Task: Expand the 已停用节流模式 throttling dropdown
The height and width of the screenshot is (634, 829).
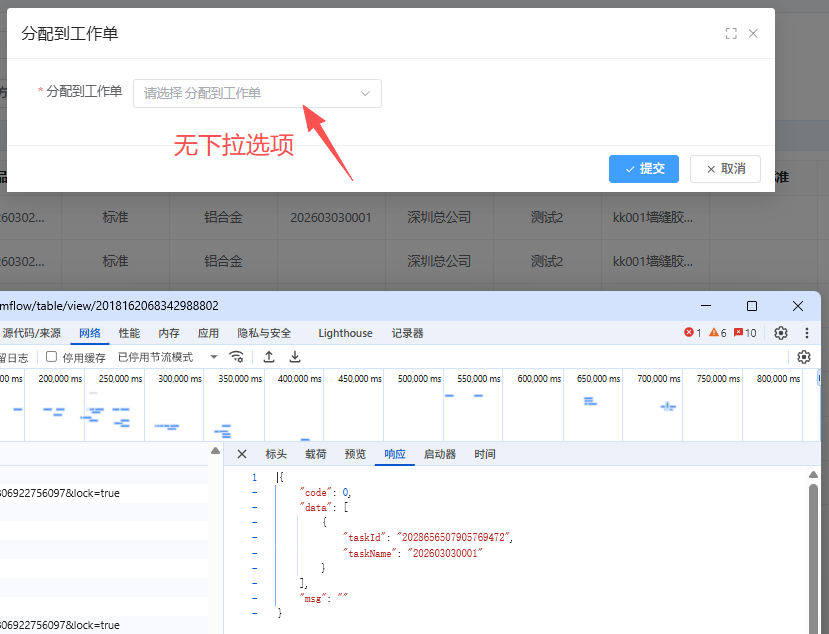Action: click(x=167, y=357)
